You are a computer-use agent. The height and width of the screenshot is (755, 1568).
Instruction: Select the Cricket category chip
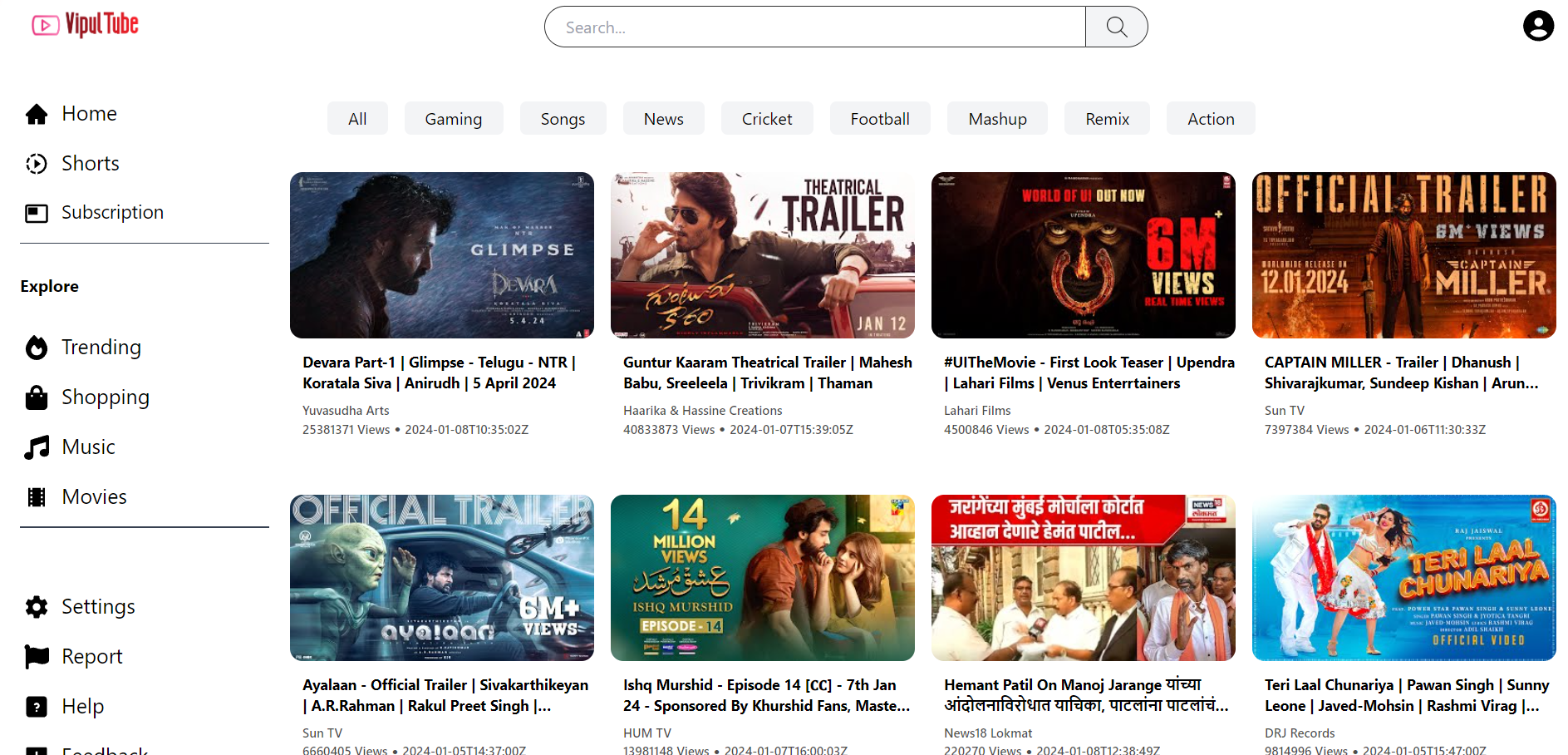(767, 119)
